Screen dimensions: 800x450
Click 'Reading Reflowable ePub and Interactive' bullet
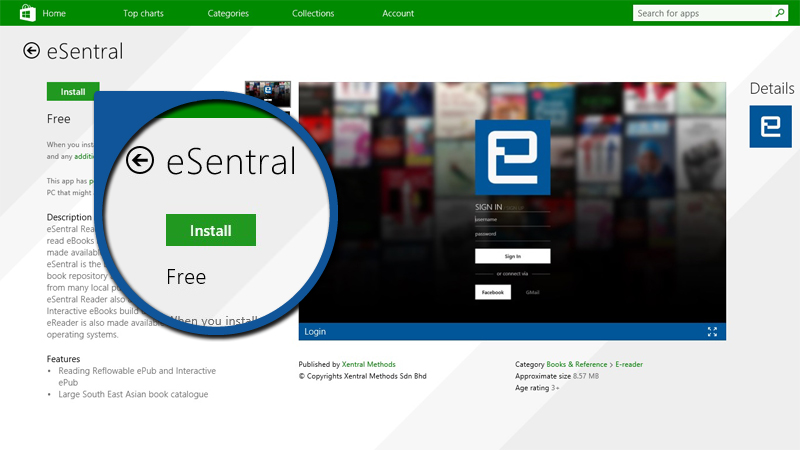[x=137, y=370]
